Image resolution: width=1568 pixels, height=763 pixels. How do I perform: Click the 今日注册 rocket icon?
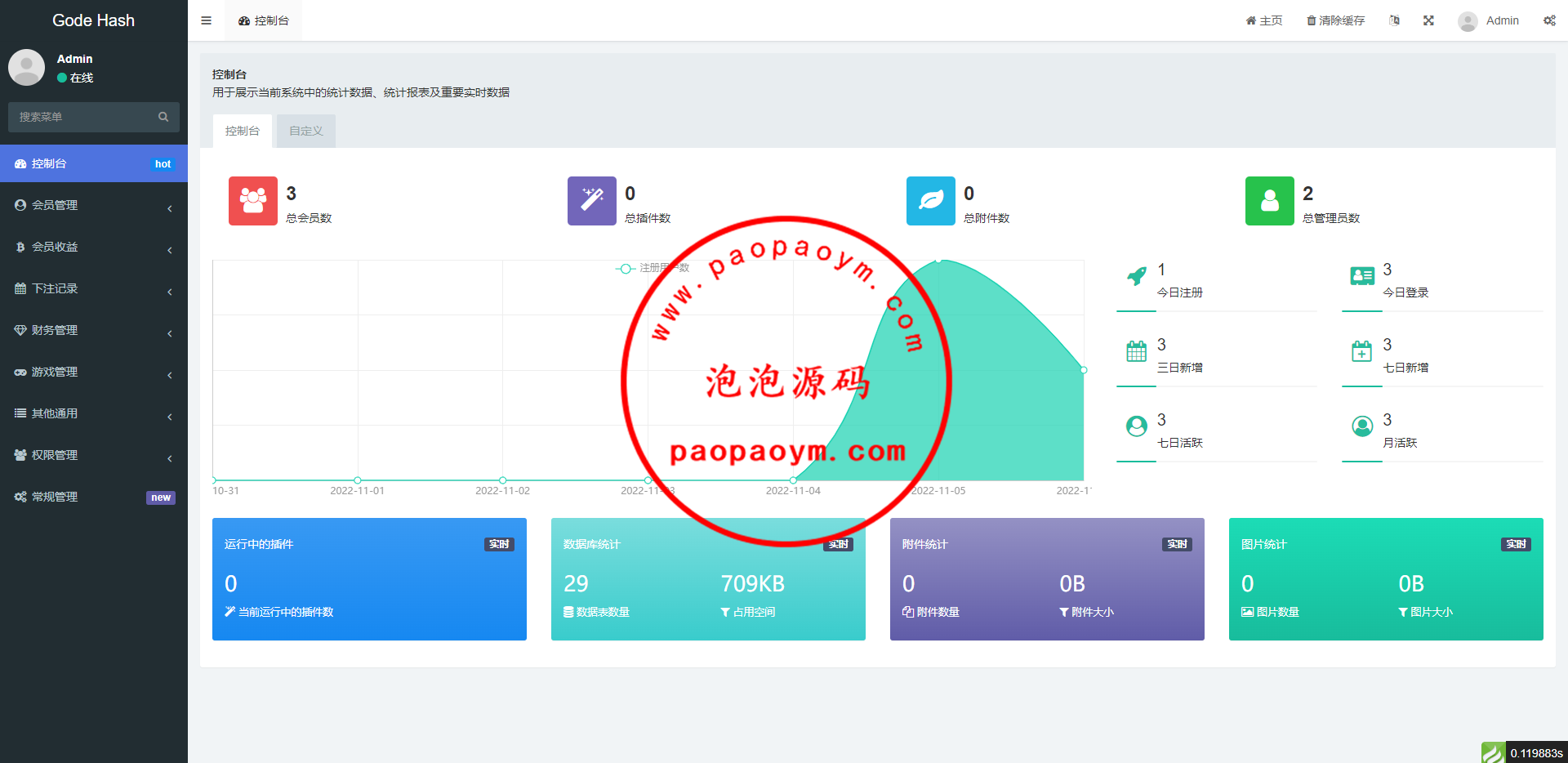[x=1137, y=276]
